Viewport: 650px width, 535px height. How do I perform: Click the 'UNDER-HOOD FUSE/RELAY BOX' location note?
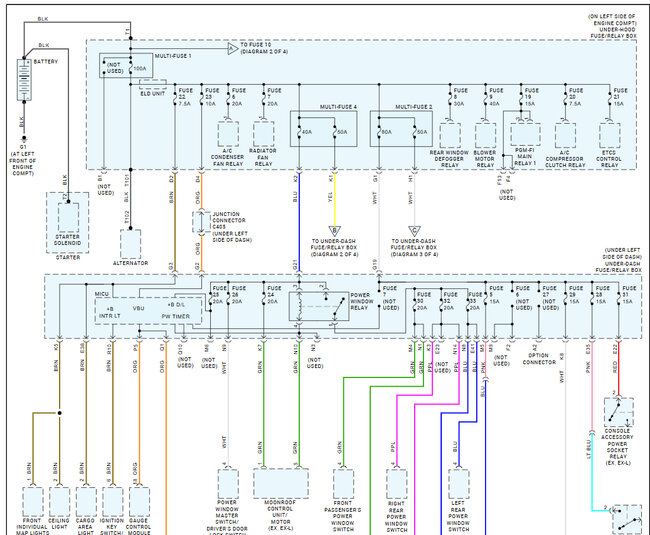coord(612,27)
